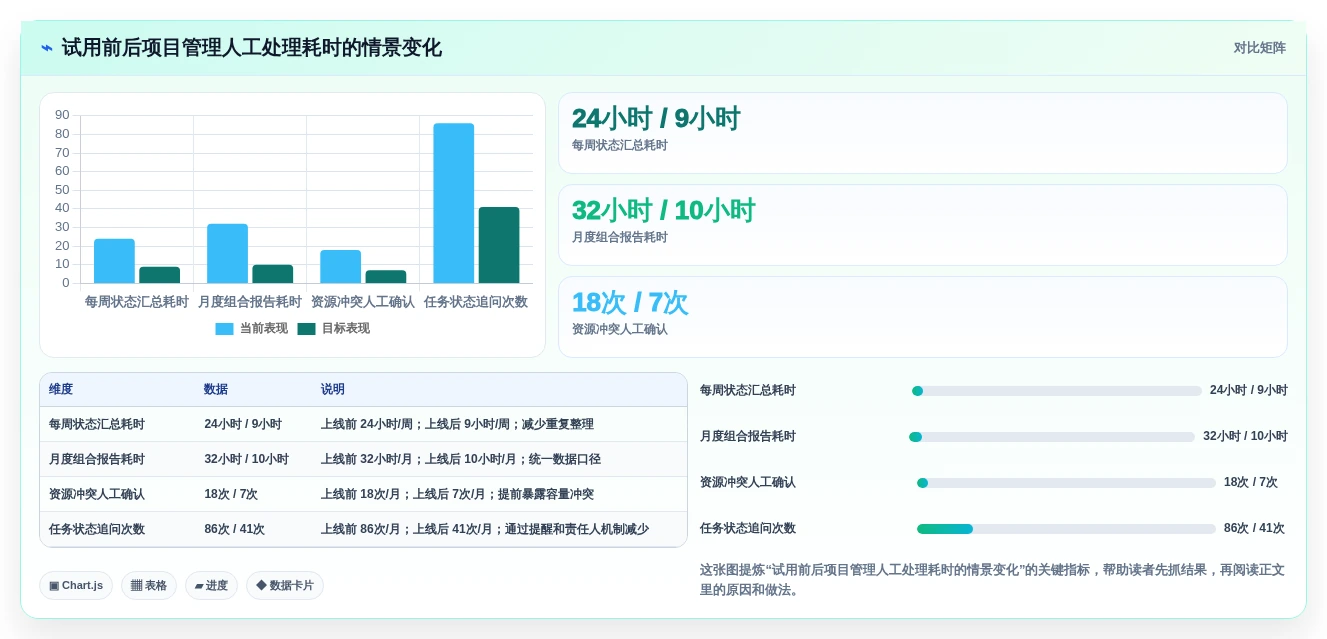
Task: Click the lightning icon beside the title
Action: 47,48
